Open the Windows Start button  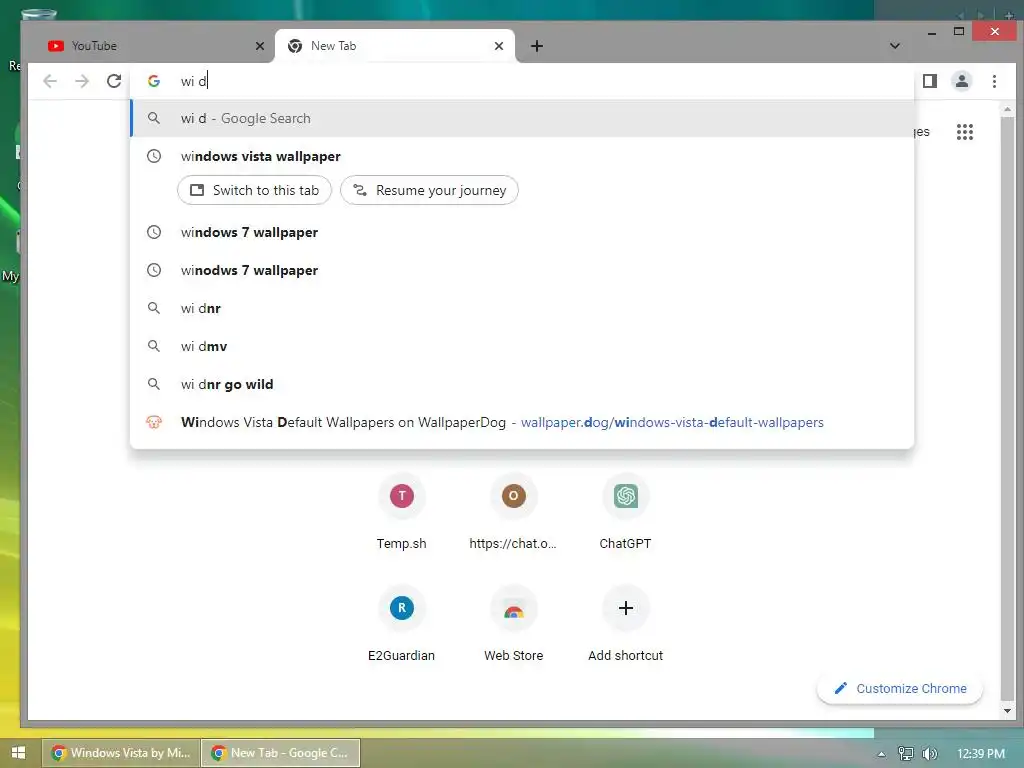18,753
